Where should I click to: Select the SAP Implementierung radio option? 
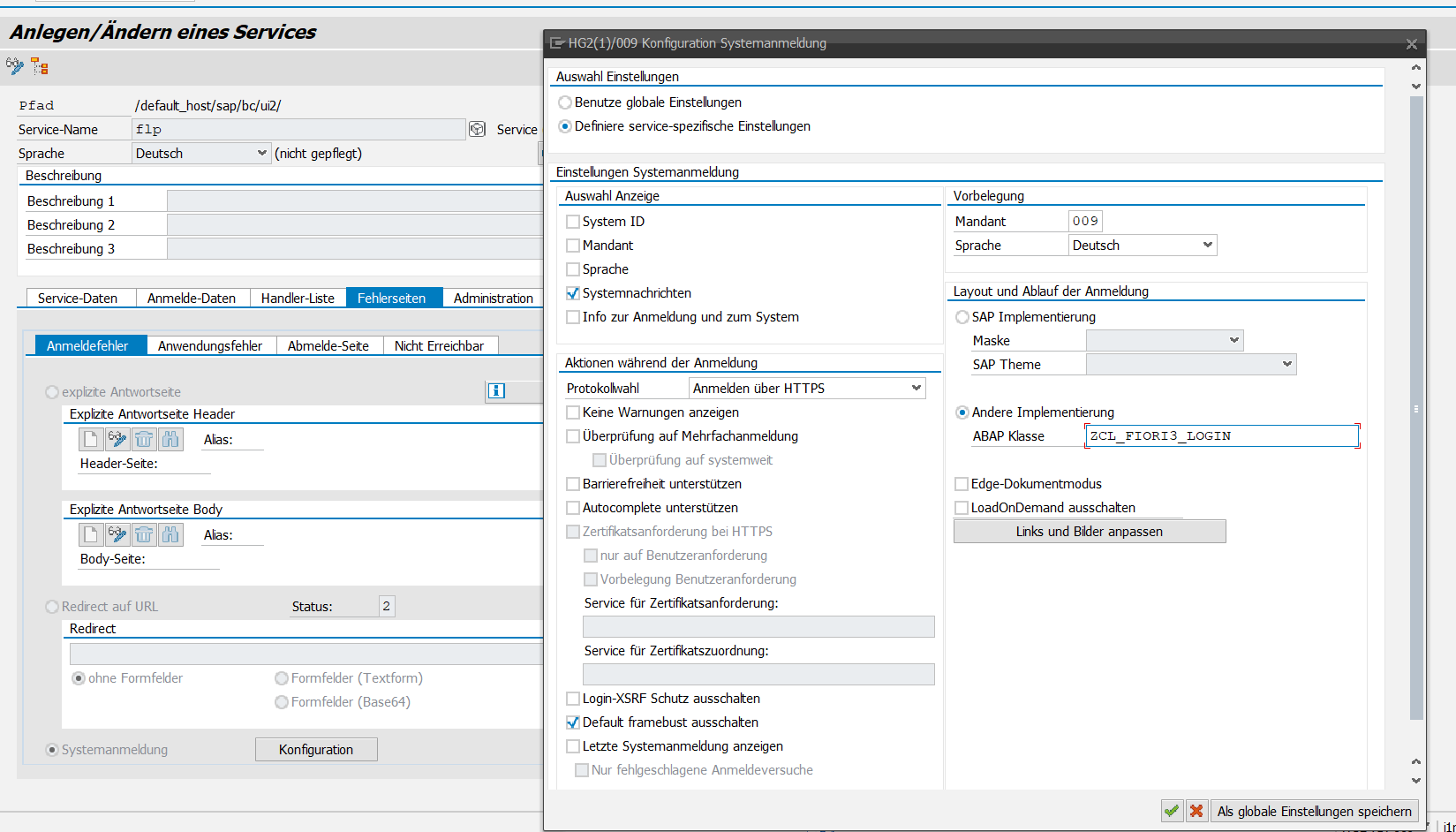(962, 317)
